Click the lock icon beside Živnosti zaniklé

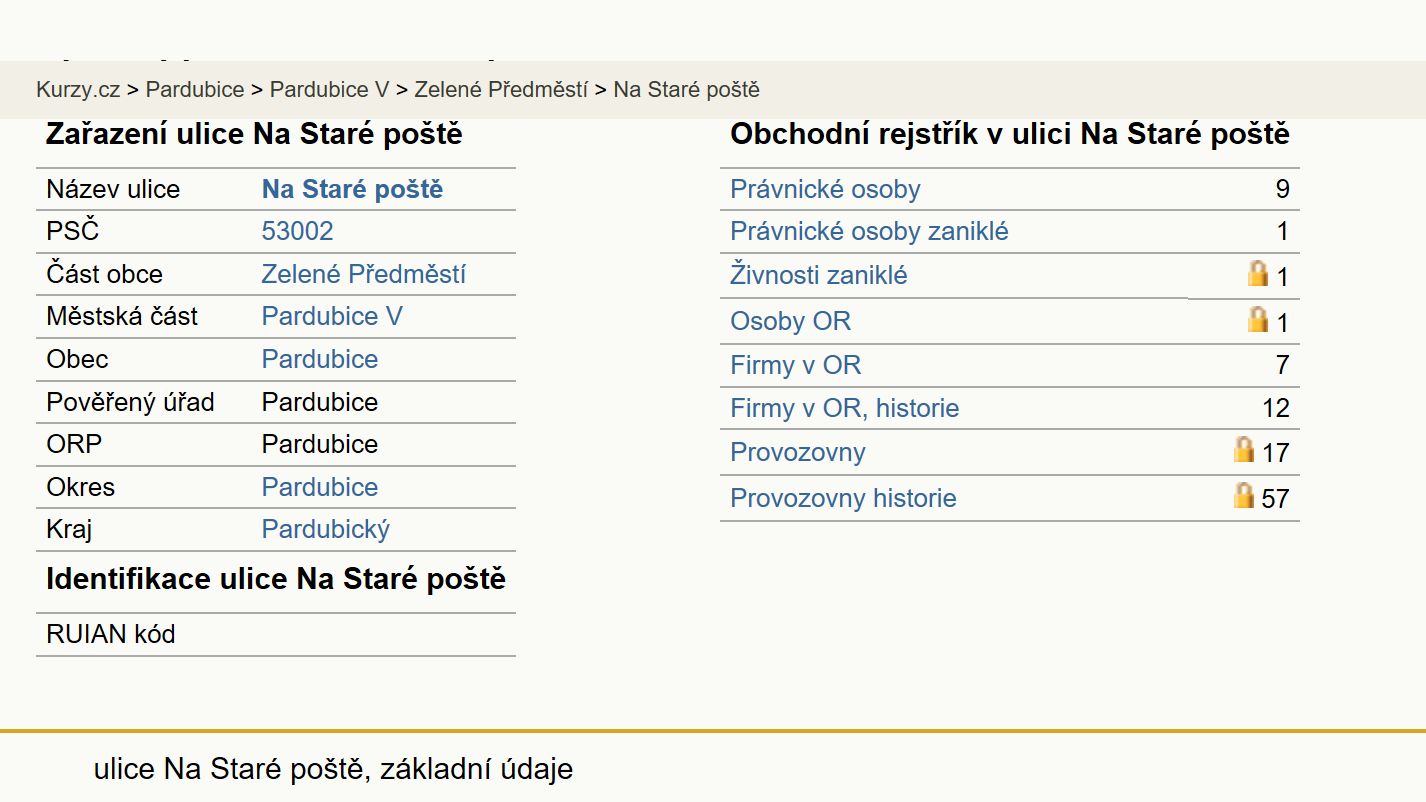(x=1257, y=273)
